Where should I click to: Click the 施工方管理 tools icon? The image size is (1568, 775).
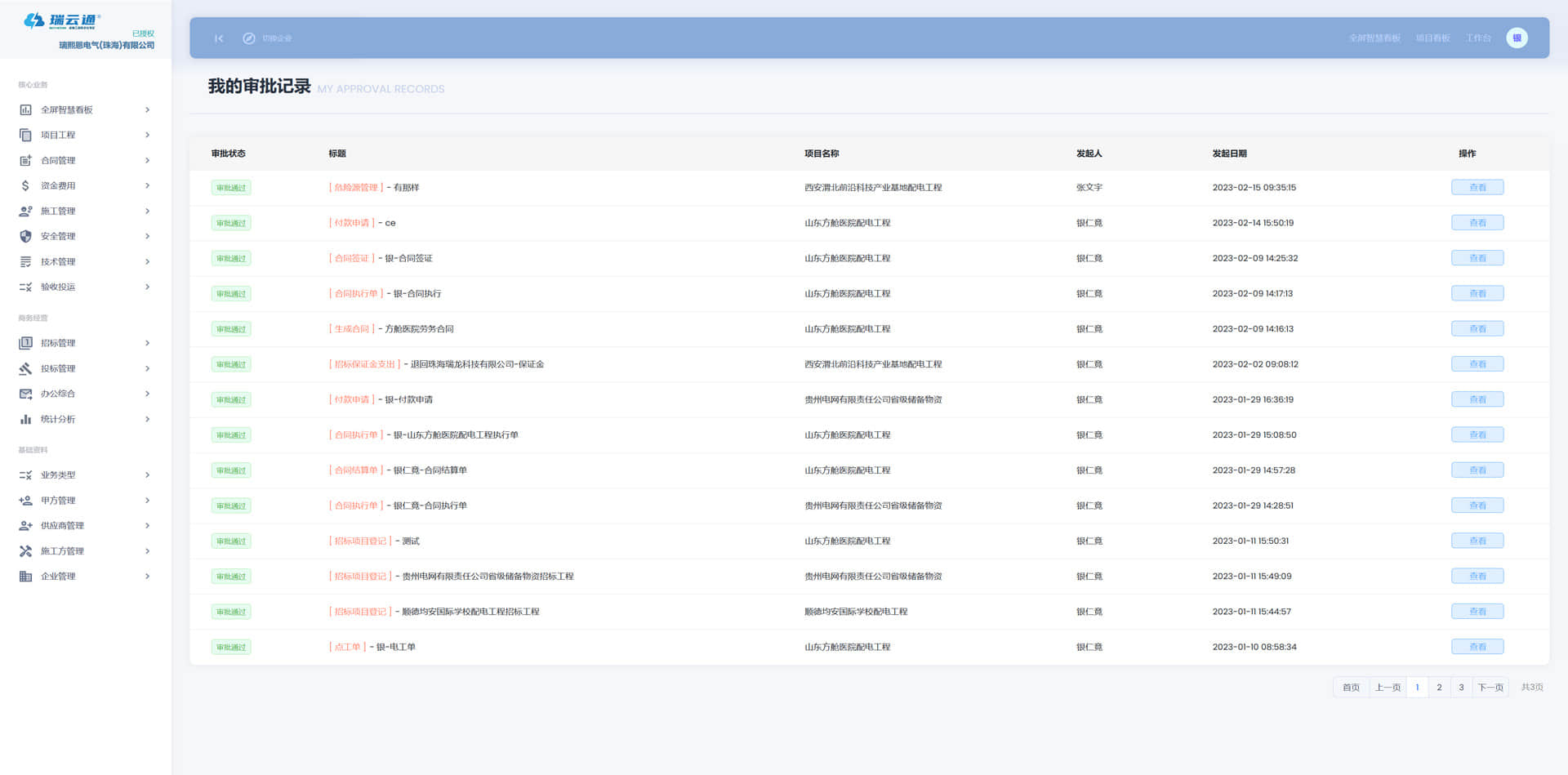25,551
